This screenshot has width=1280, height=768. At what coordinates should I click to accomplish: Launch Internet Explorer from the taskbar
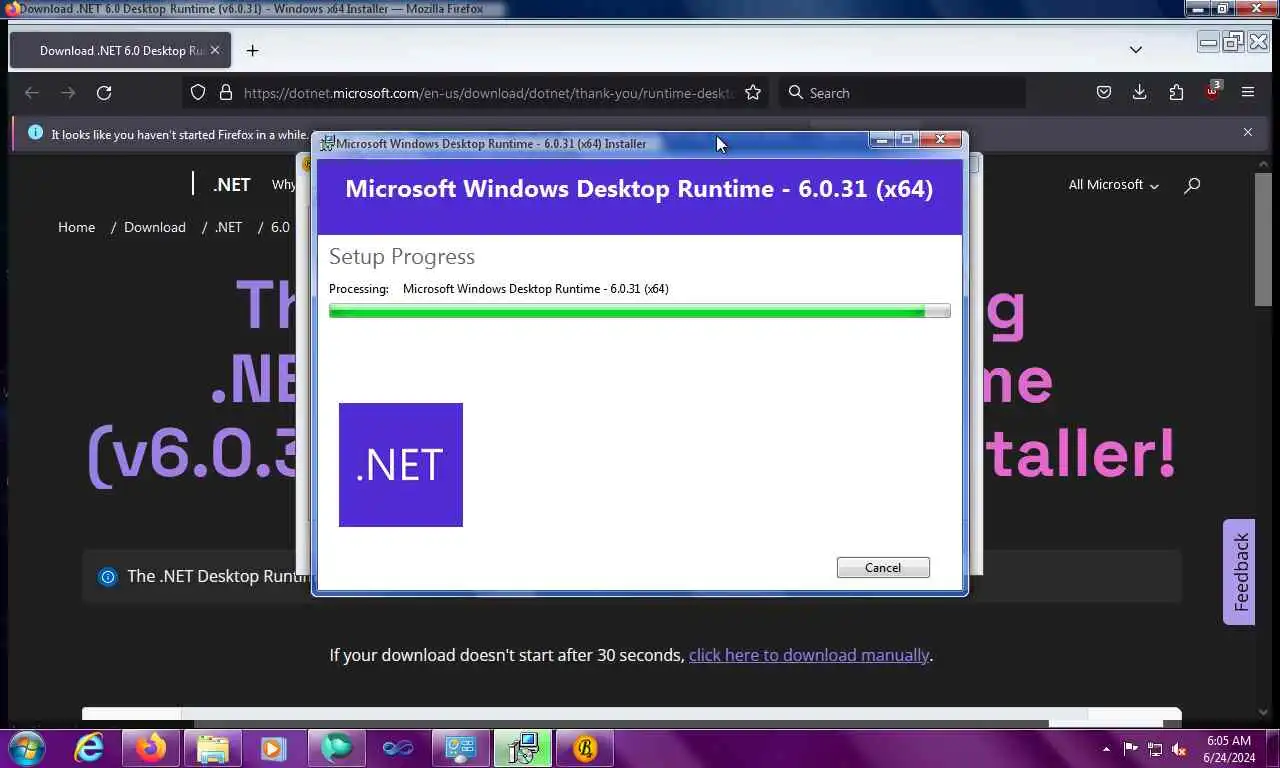coord(90,748)
